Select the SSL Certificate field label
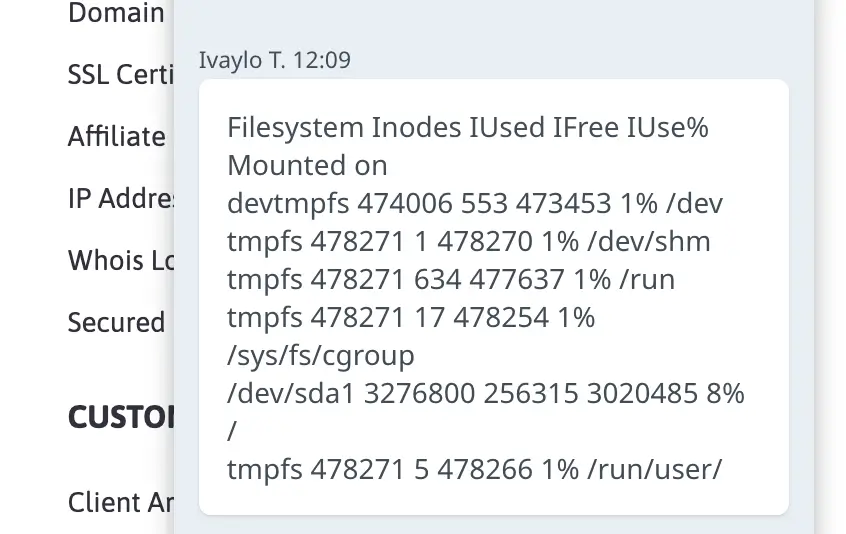The height and width of the screenshot is (534, 846). 120,75
